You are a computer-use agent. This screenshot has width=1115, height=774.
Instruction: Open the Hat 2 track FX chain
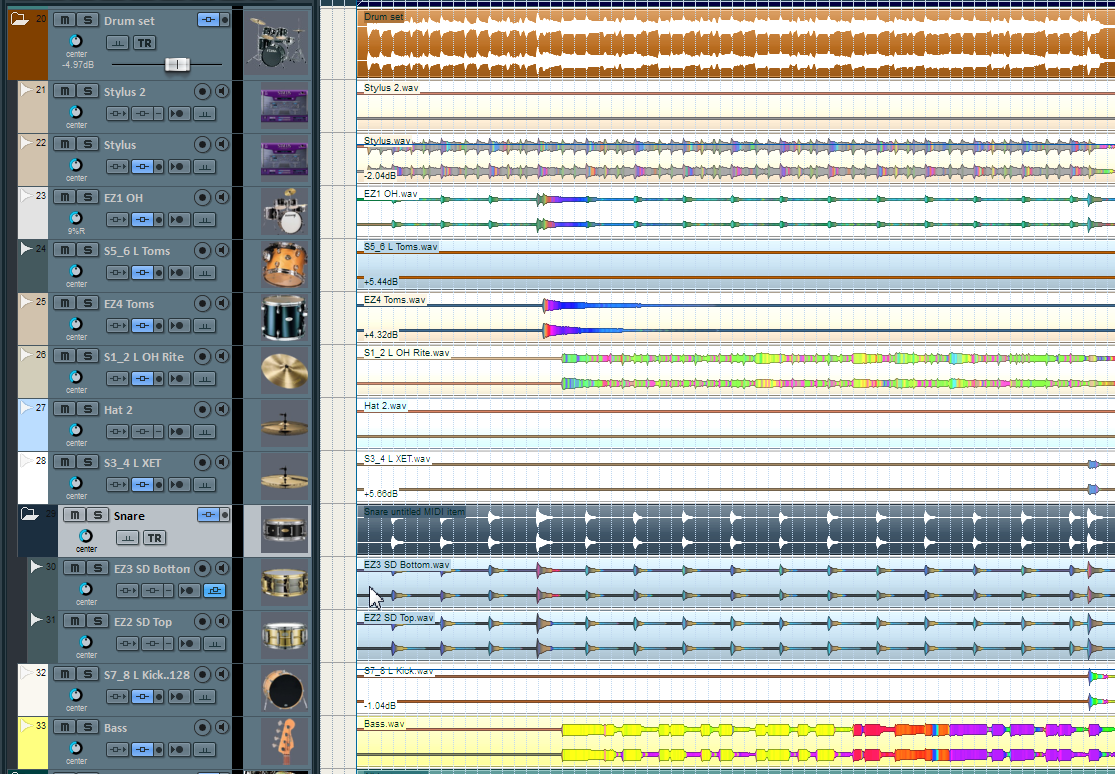point(142,432)
